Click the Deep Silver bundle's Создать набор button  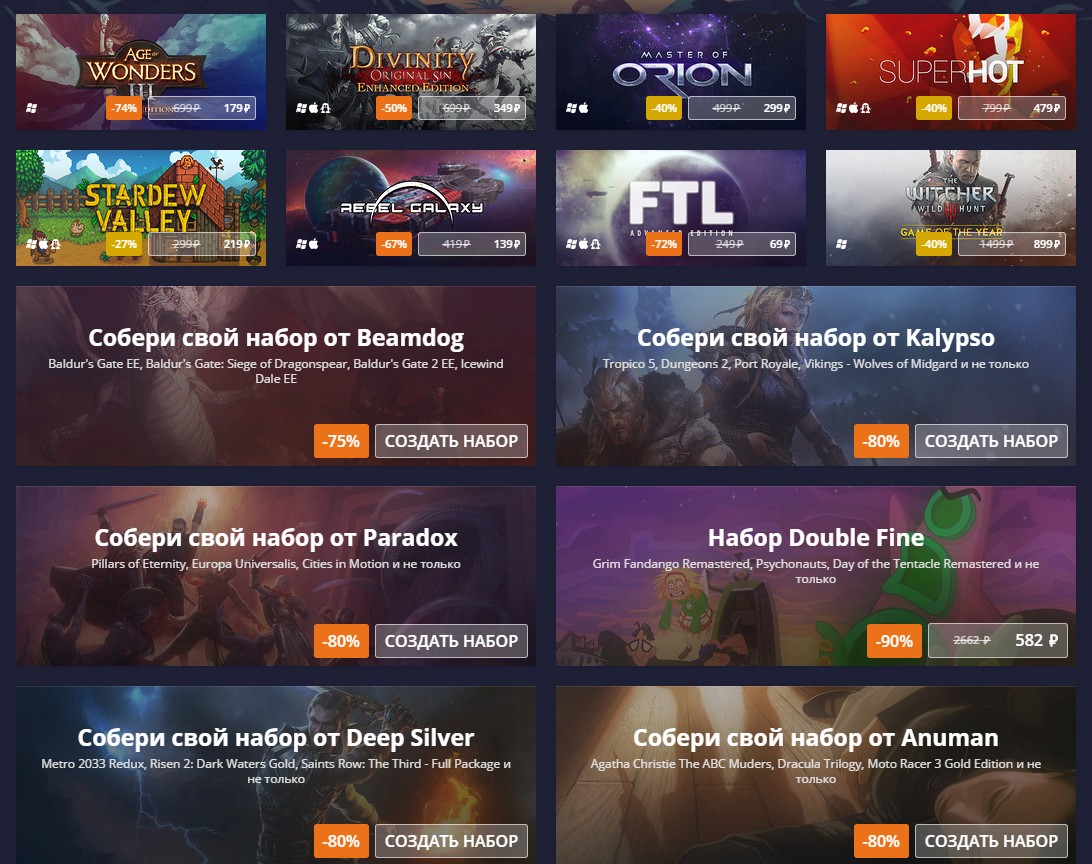[x=451, y=841]
